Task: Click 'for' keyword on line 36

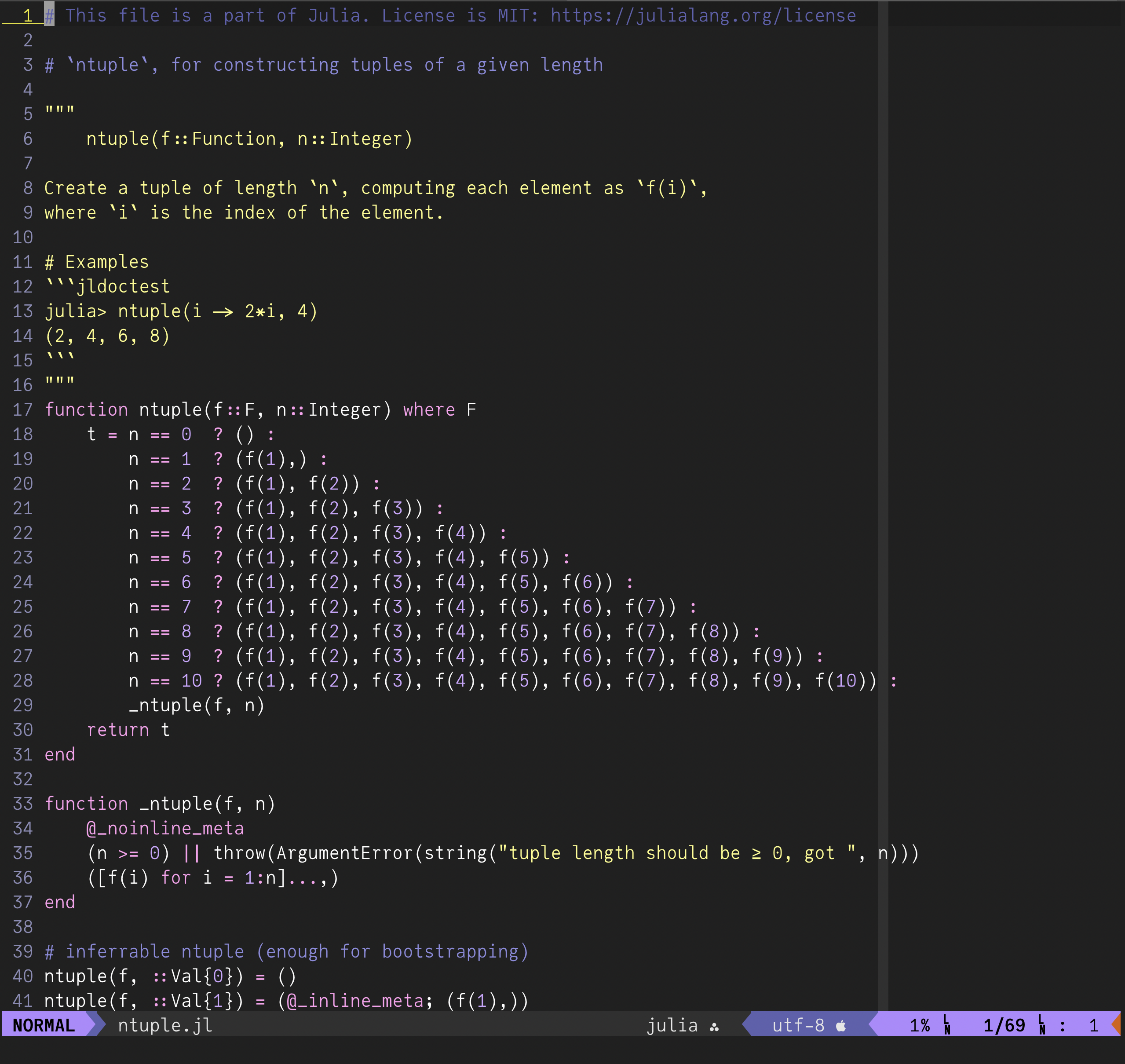Action: pyautogui.click(x=176, y=878)
